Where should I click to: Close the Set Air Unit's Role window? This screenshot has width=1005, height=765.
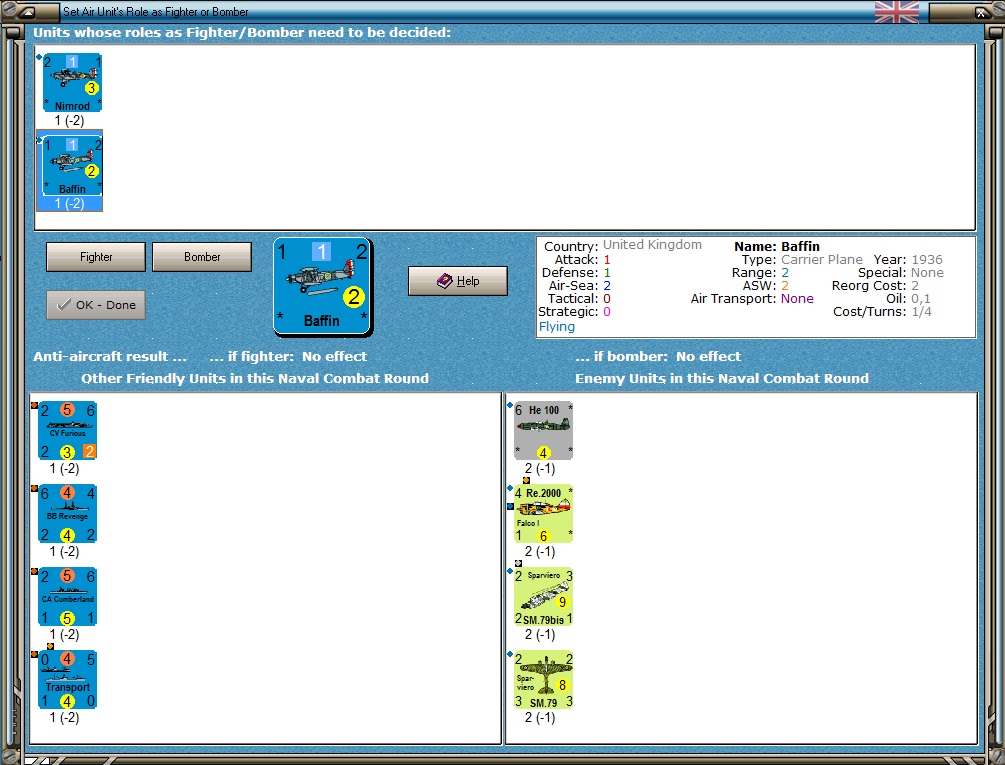coord(981,12)
